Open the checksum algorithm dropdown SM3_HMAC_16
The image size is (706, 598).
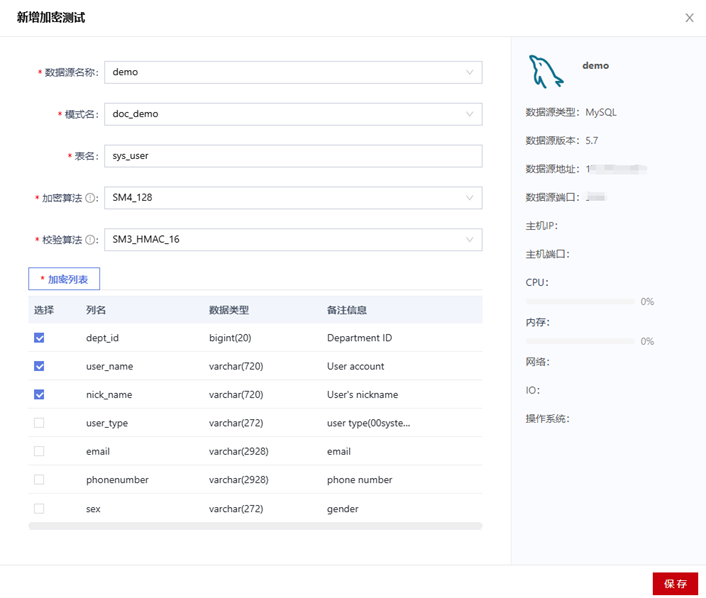tap(293, 240)
